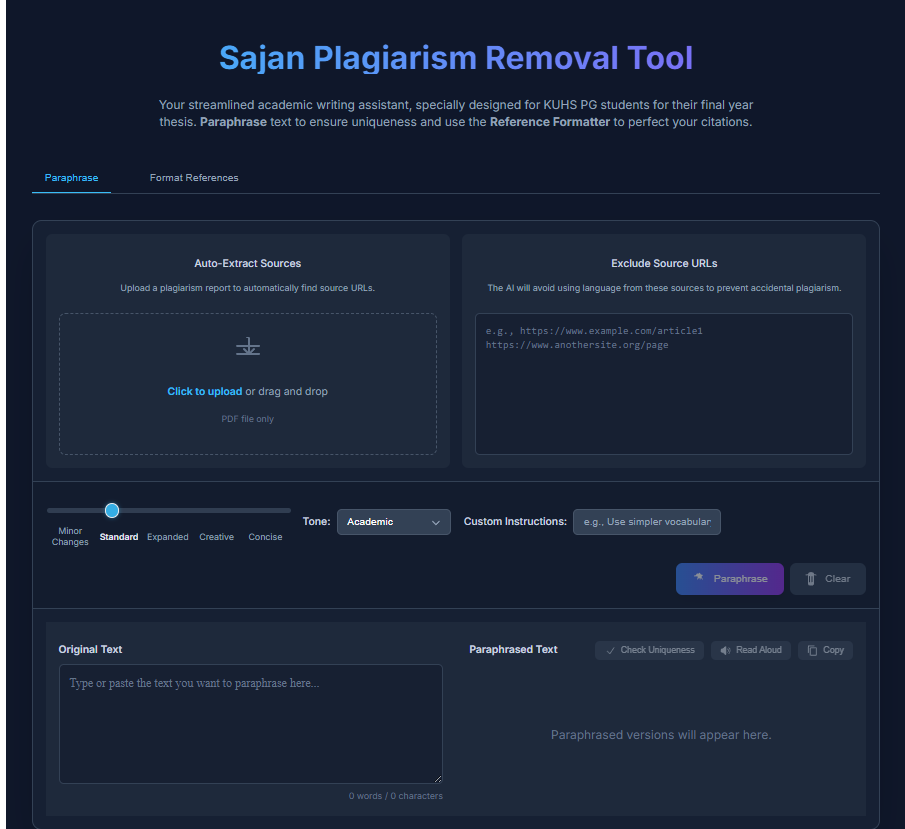Activate the Read Aloud button
Screen dimensions: 905x829
pyautogui.click(x=750, y=650)
